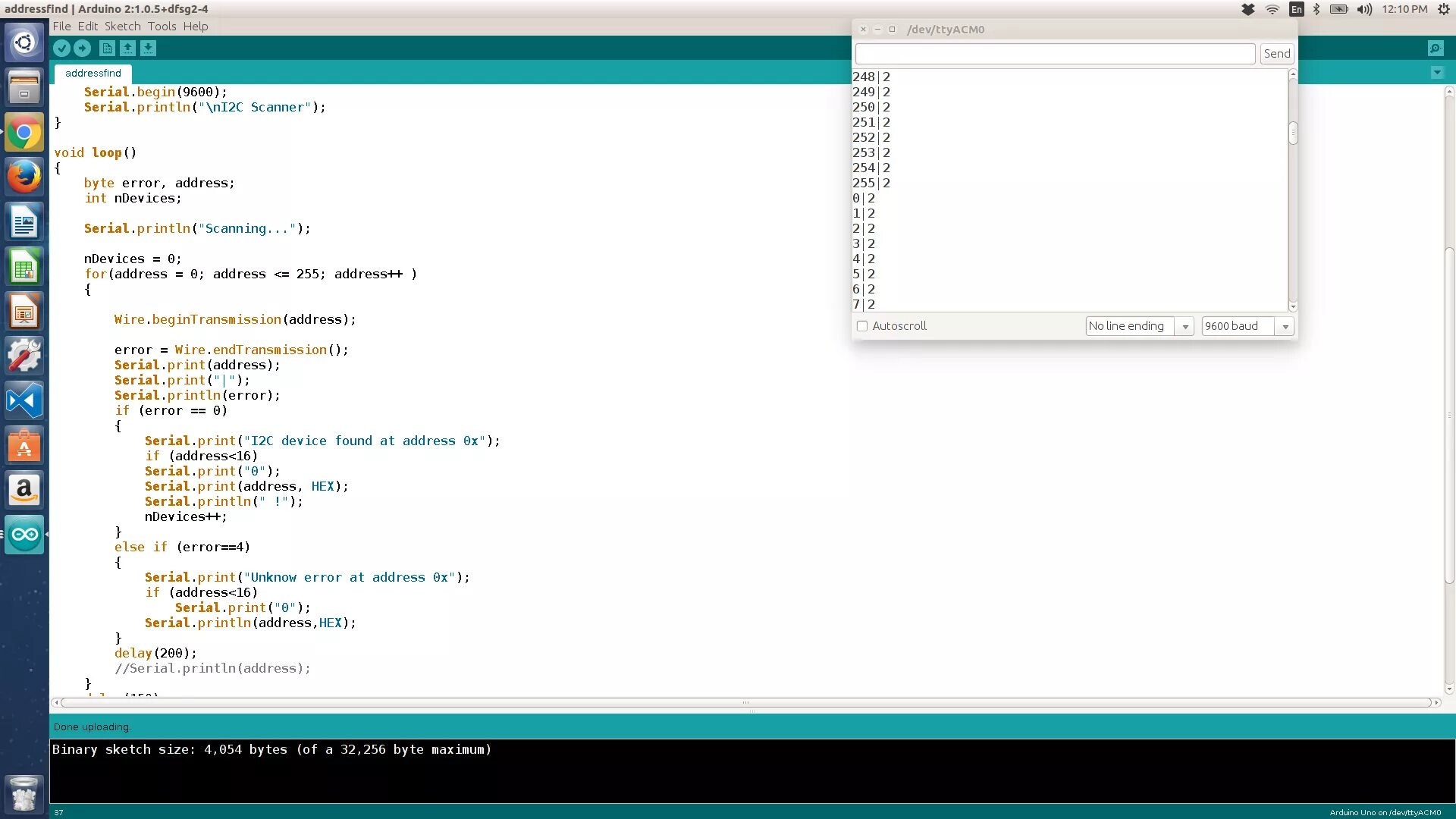Viewport: 1456px width, 819px height.
Task: Click the editor horizontal scrollbar
Action: point(745,703)
